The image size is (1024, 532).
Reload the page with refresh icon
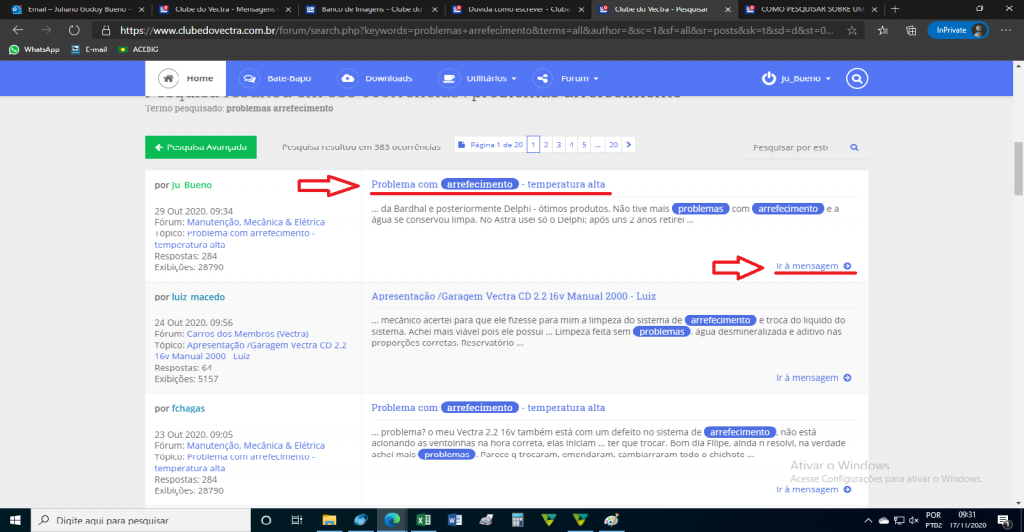(x=74, y=30)
